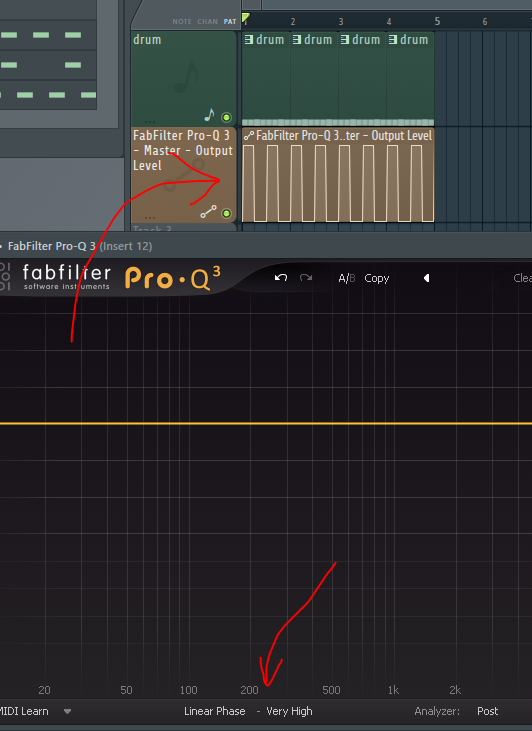The image size is (532, 731).
Task: Mute the drum track via its green LED
Action: [226, 117]
